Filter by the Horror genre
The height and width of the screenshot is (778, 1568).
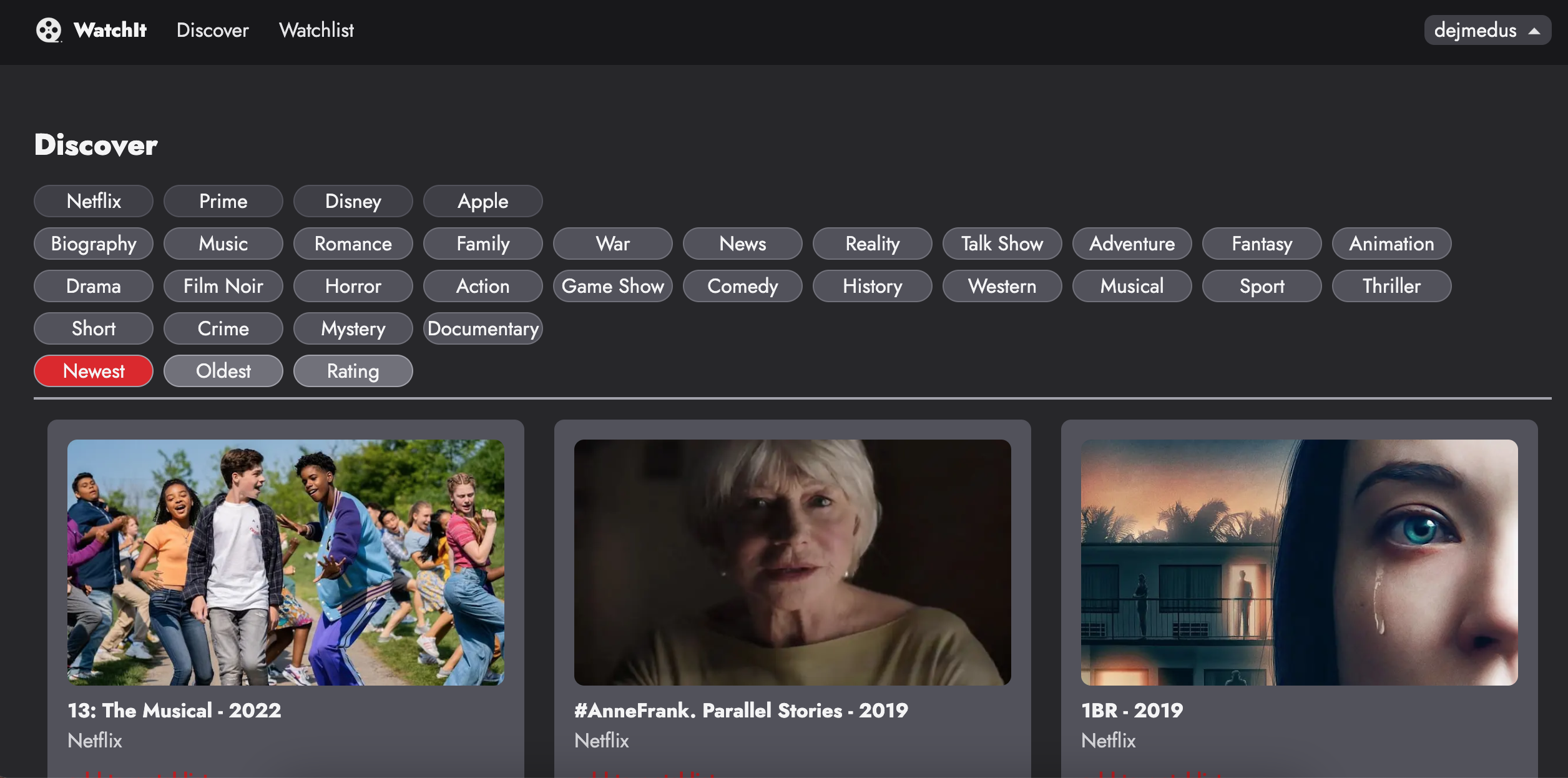click(353, 286)
